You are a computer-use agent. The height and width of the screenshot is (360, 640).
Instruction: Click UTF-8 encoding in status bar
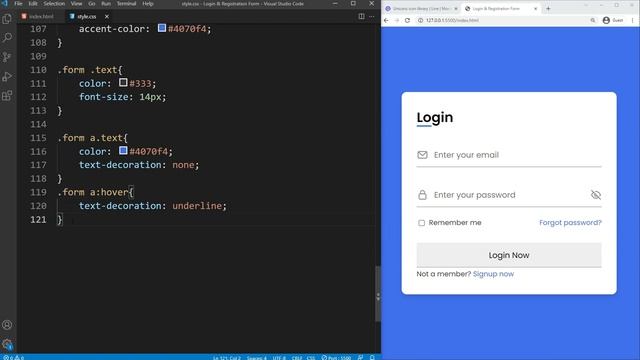coord(279,358)
